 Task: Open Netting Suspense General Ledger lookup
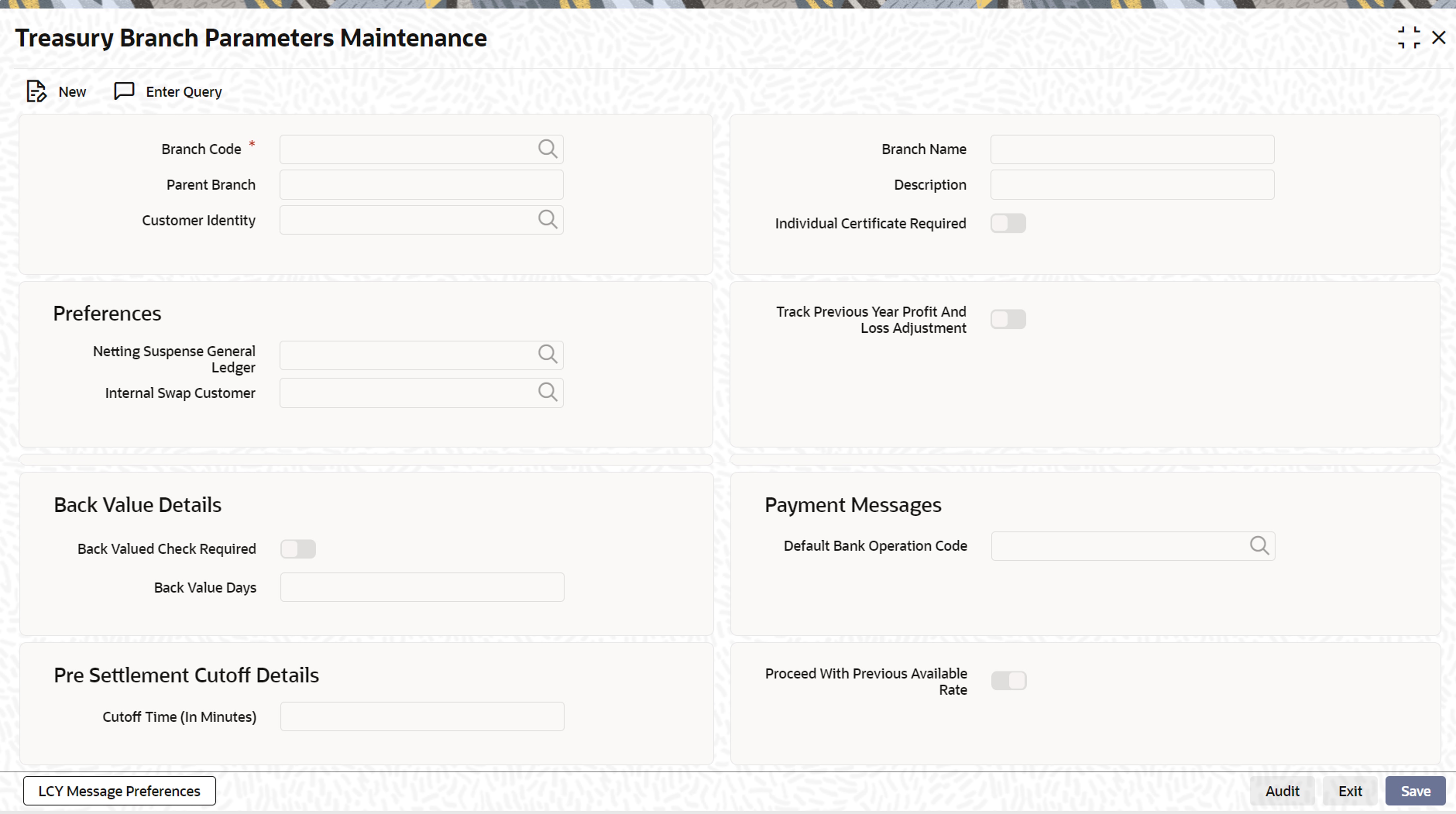click(547, 355)
